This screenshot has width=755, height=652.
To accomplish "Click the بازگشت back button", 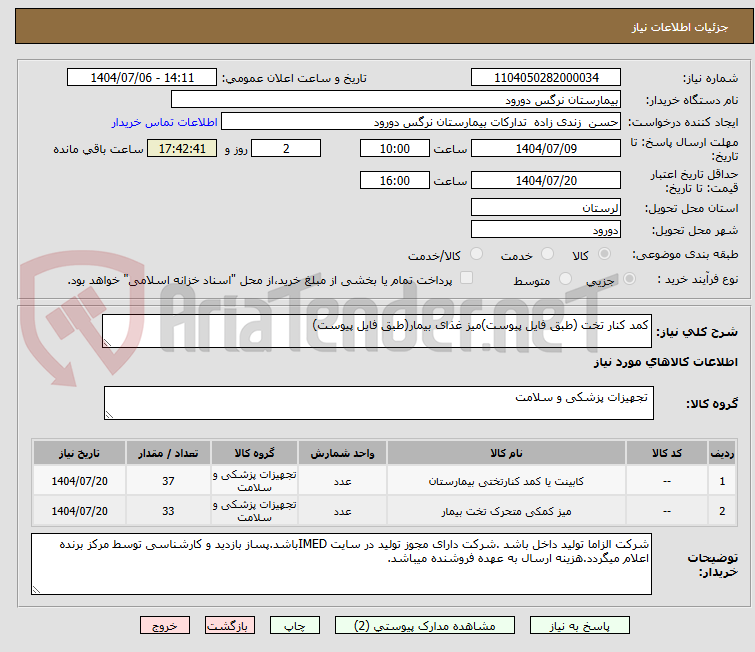I will click(x=231, y=625).
